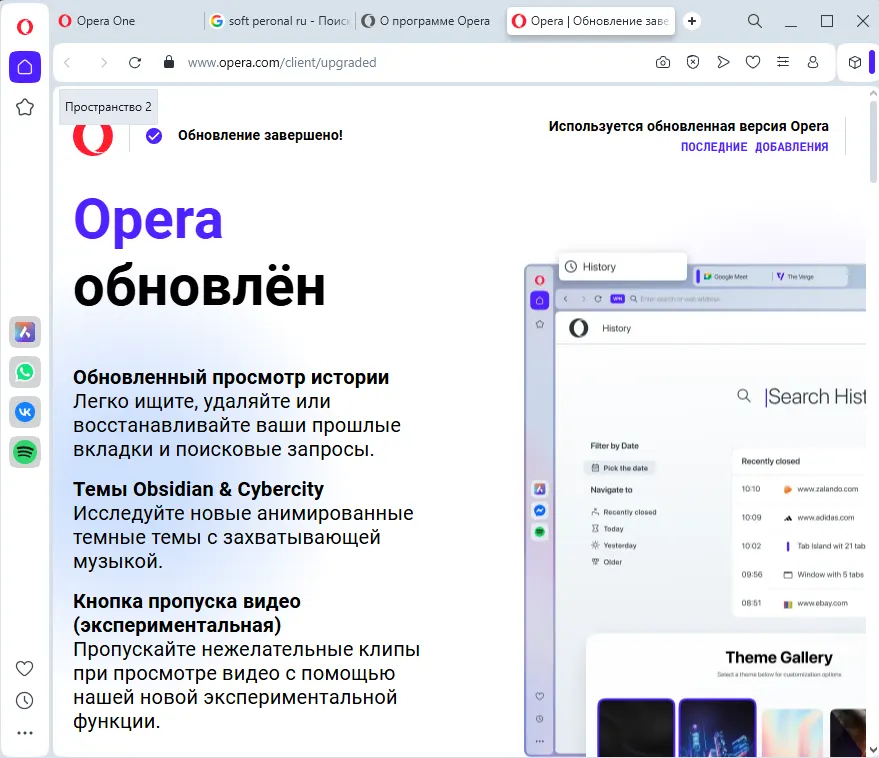Expand sidebar options via the three dots
Viewport: 879px width, 758px height.
pyautogui.click(x=24, y=732)
